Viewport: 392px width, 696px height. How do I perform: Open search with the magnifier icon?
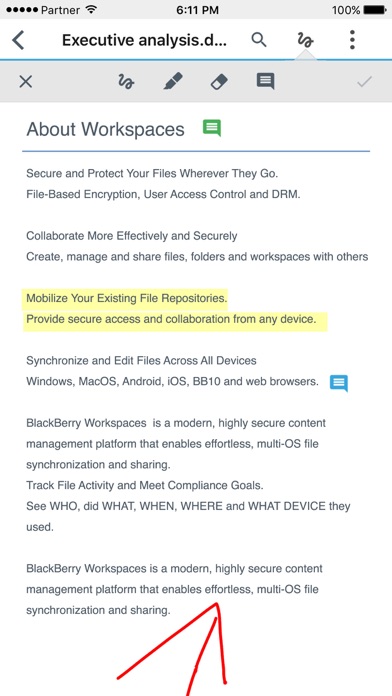(259, 40)
